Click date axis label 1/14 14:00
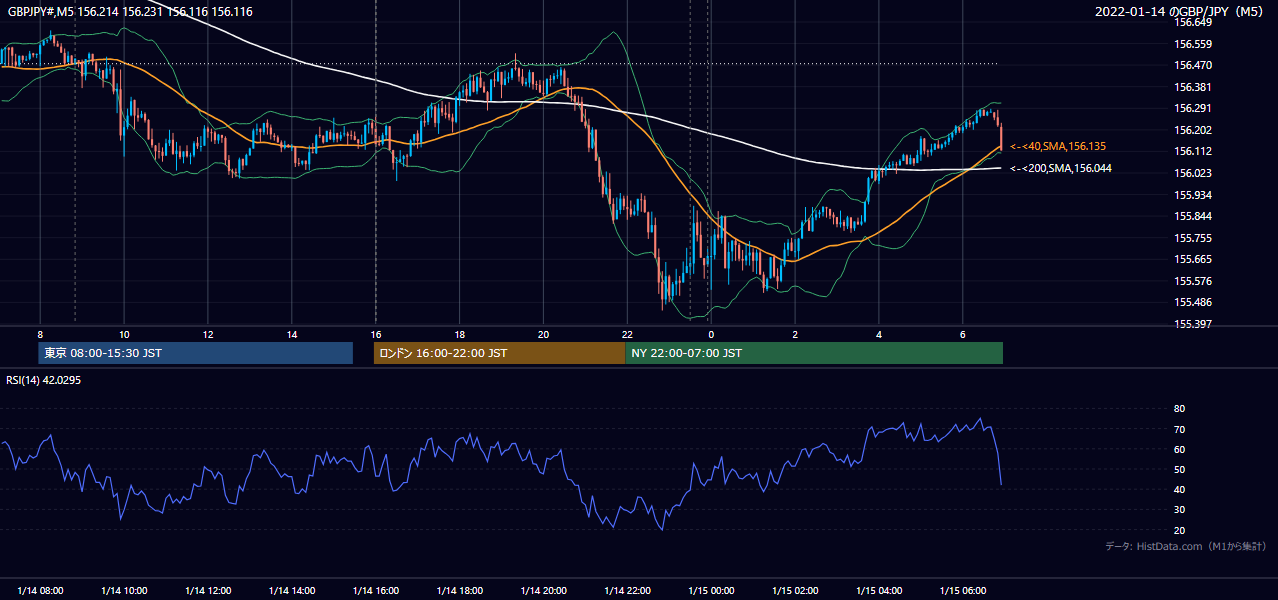This screenshot has width=1278, height=600. pos(292,591)
